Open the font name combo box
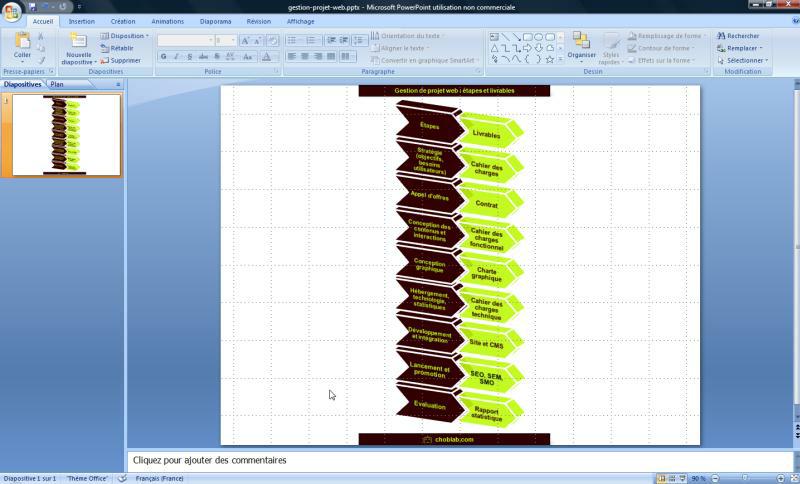This screenshot has height=484, width=800. (186, 40)
